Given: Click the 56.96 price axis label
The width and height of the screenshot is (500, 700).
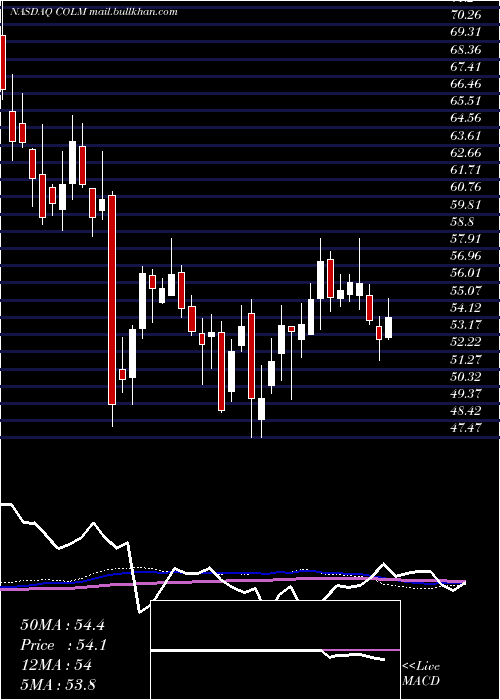Looking at the screenshot, I should [466, 256].
